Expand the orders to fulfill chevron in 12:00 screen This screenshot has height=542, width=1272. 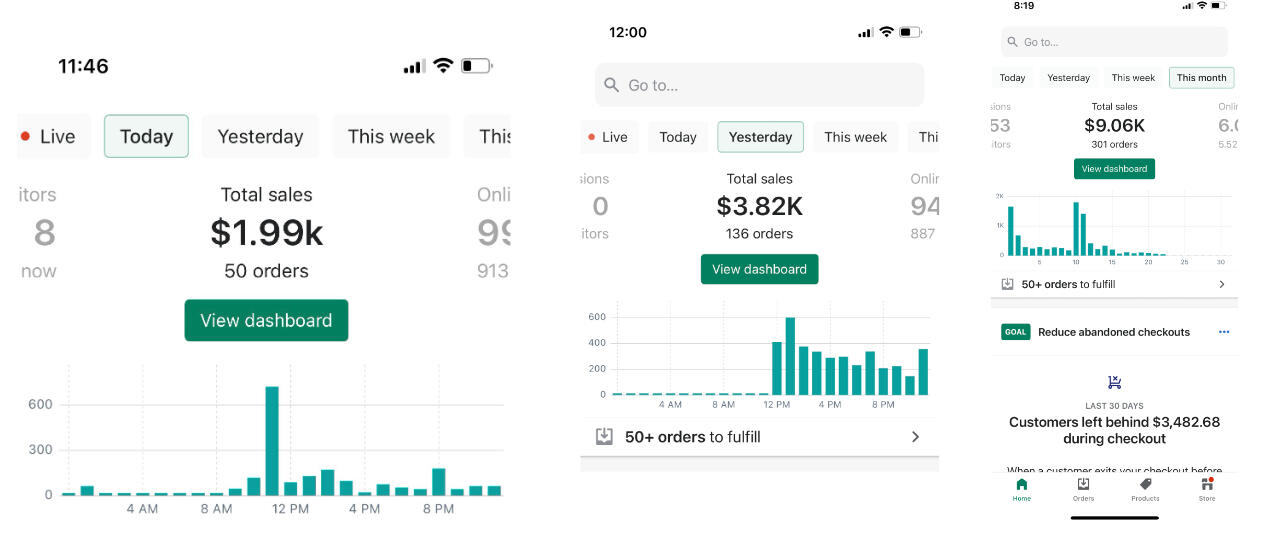pyautogui.click(x=915, y=437)
